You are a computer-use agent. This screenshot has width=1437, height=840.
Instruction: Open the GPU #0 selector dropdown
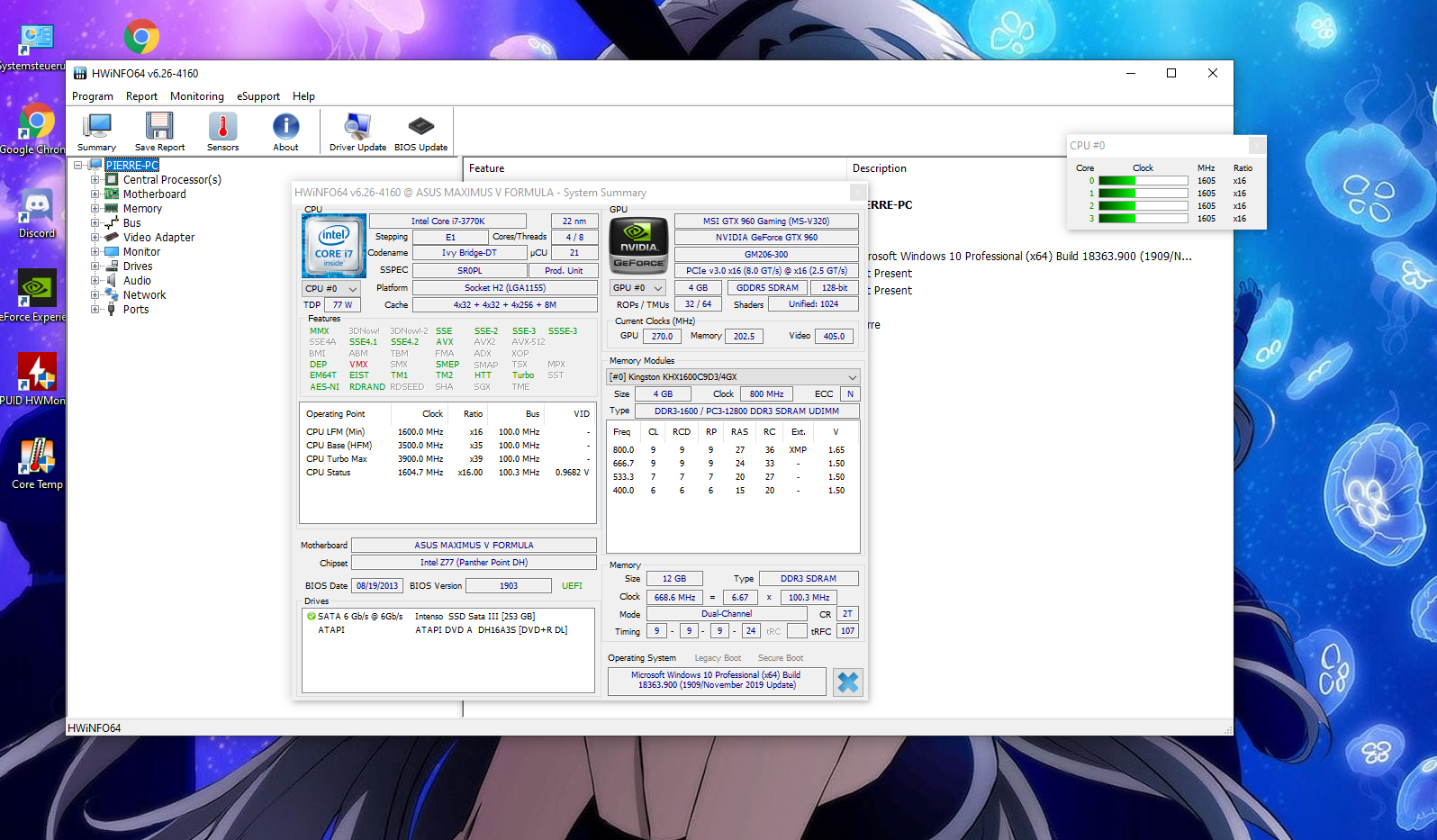[637, 288]
